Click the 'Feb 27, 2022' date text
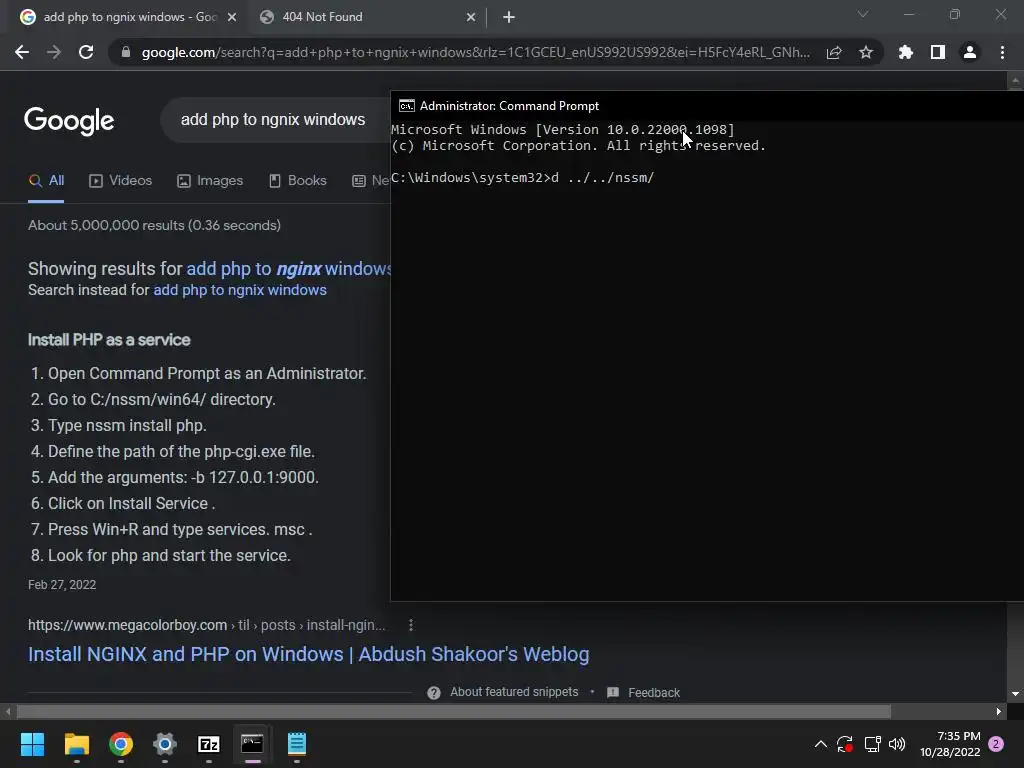Screen dimensions: 1024x768 point(62,585)
